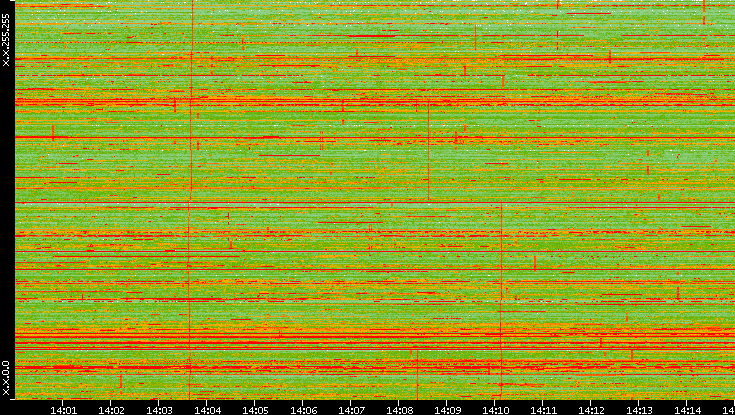Click the 14:06 time axis label
This screenshot has width=735, height=415.
pyautogui.click(x=304, y=410)
